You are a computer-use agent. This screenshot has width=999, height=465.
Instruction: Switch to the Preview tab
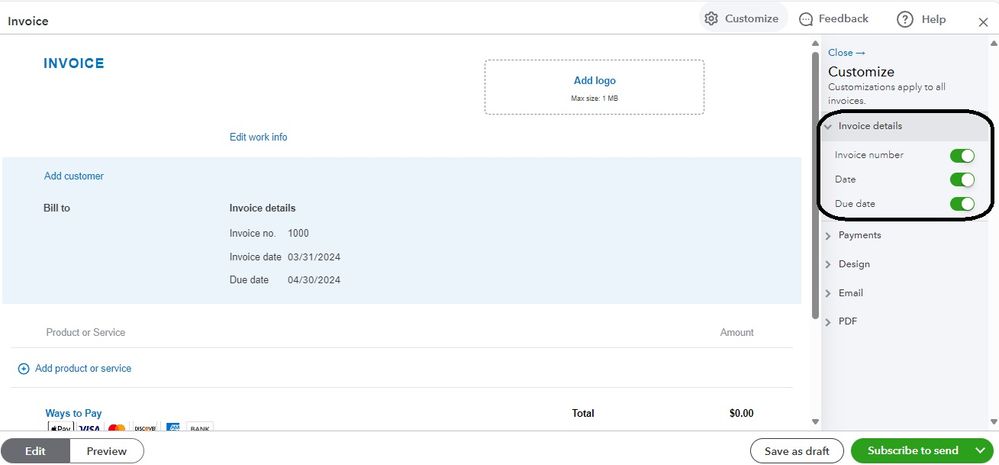coord(107,451)
